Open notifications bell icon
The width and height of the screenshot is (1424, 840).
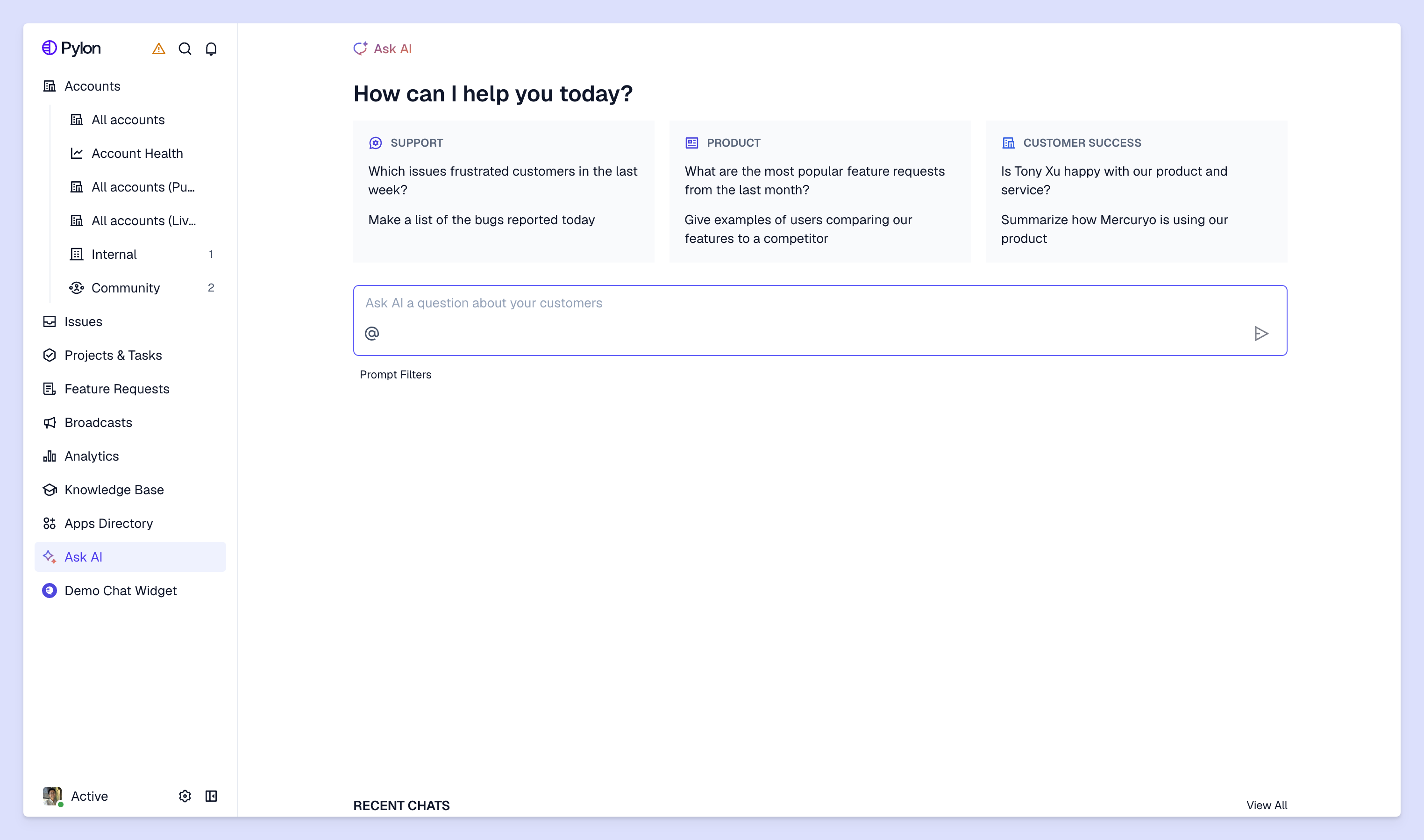[x=211, y=49]
